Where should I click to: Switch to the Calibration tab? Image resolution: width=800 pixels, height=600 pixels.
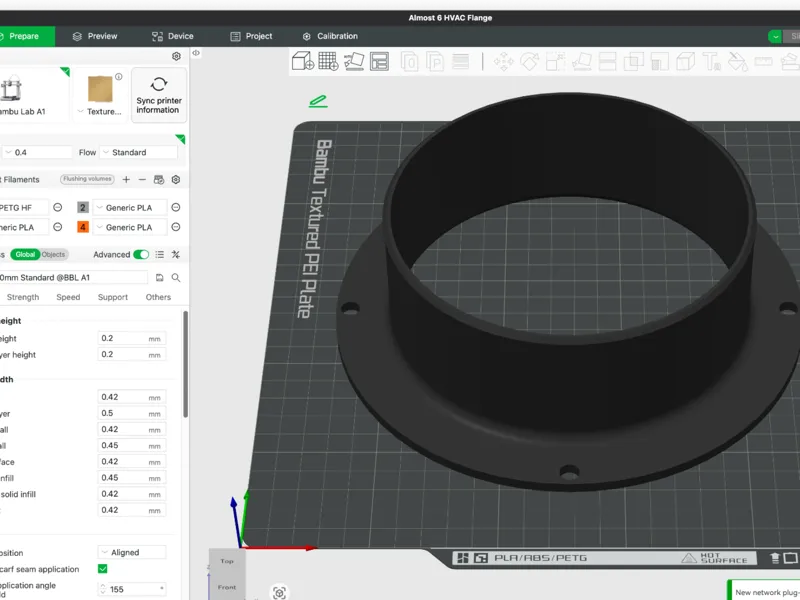tap(330, 36)
